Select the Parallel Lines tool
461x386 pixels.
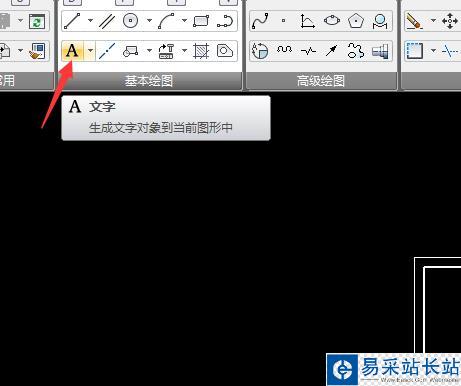coord(107,21)
